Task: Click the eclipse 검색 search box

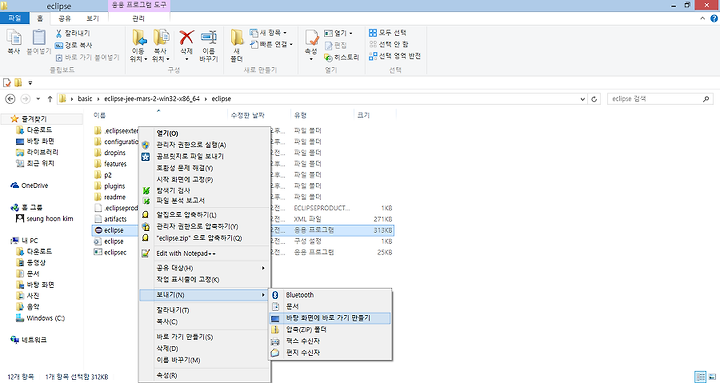Action: pyautogui.click(x=660, y=99)
